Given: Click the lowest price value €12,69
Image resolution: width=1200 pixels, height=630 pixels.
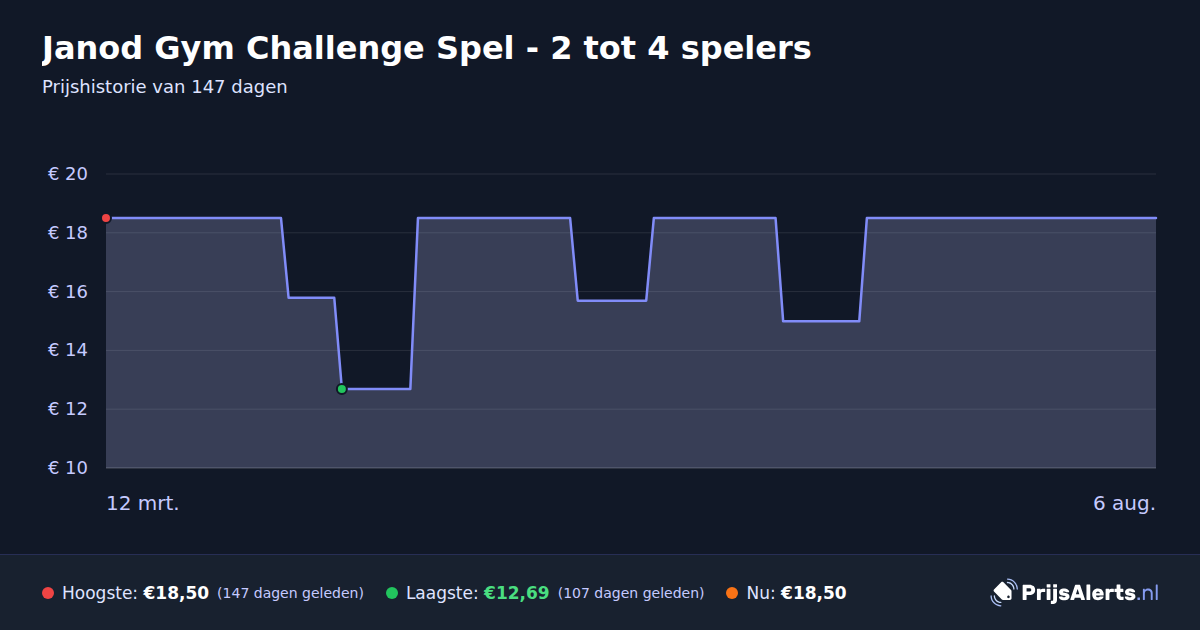Looking at the screenshot, I should tap(516, 593).
